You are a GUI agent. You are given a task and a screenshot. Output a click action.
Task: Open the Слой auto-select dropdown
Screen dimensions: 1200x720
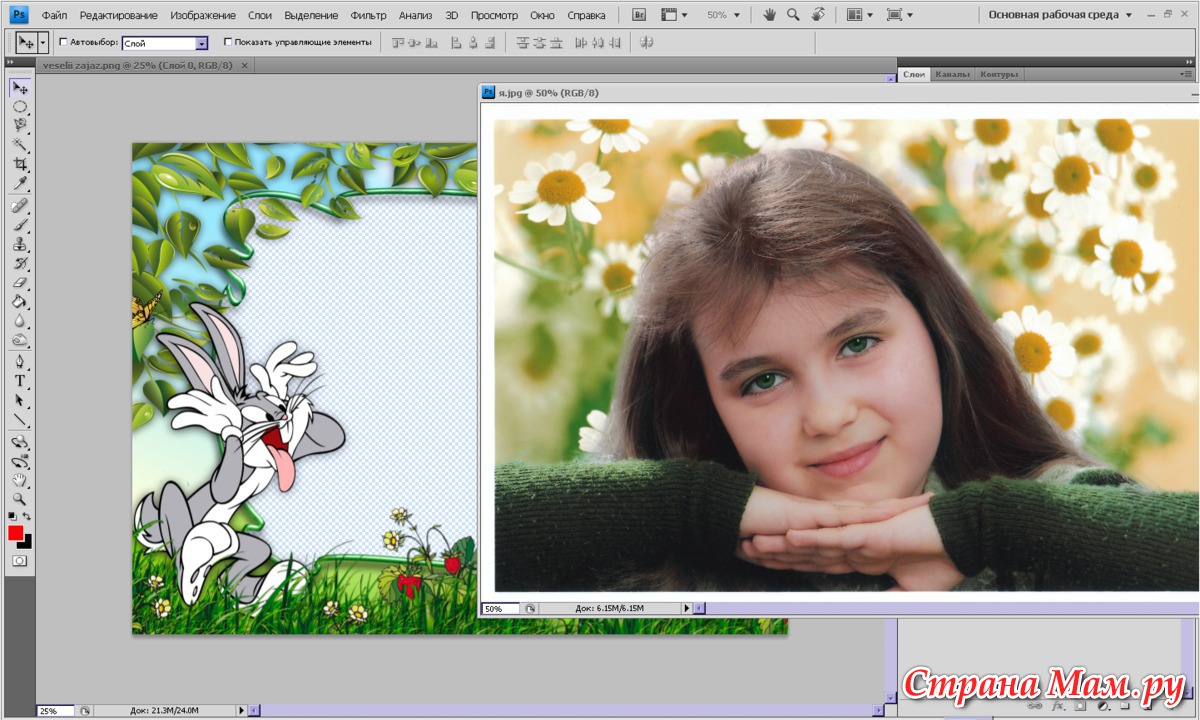[x=201, y=43]
